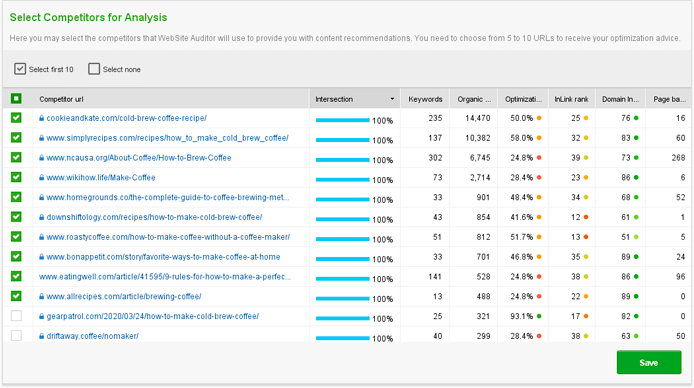Viewport: 694px width, 388px height.
Task: Click the red InLink rank dot for downshiftology.com
Action: coord(586,217)
